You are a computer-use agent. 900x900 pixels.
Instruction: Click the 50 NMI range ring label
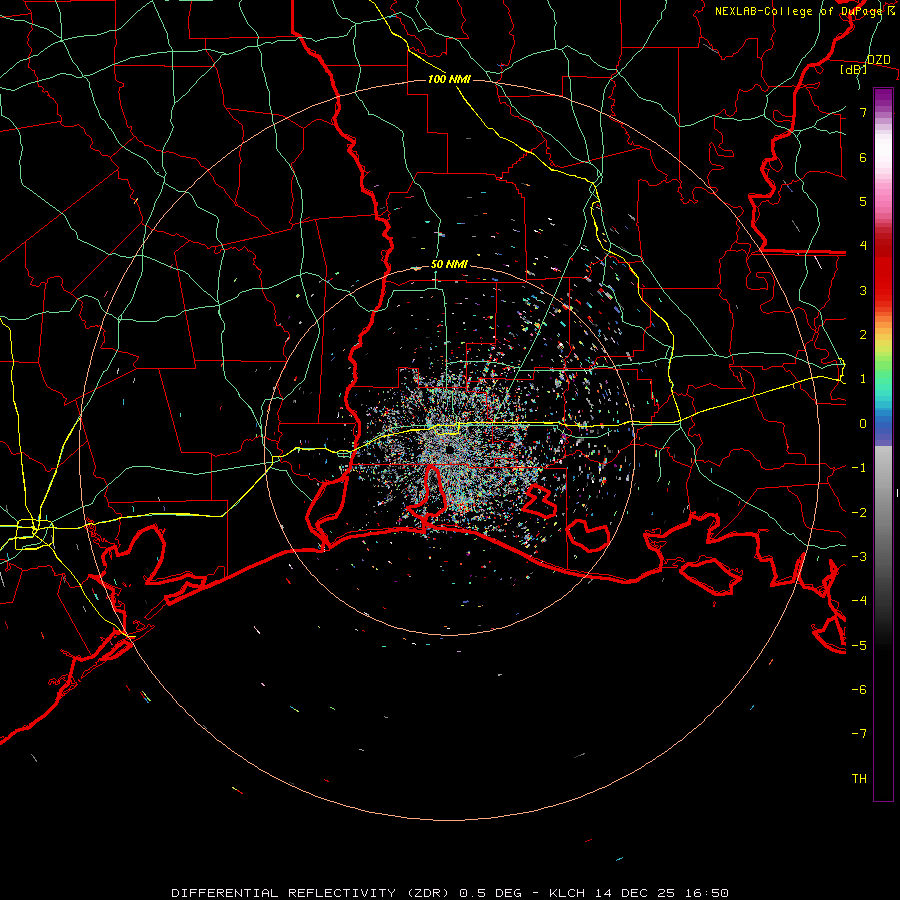coord(449,264)
